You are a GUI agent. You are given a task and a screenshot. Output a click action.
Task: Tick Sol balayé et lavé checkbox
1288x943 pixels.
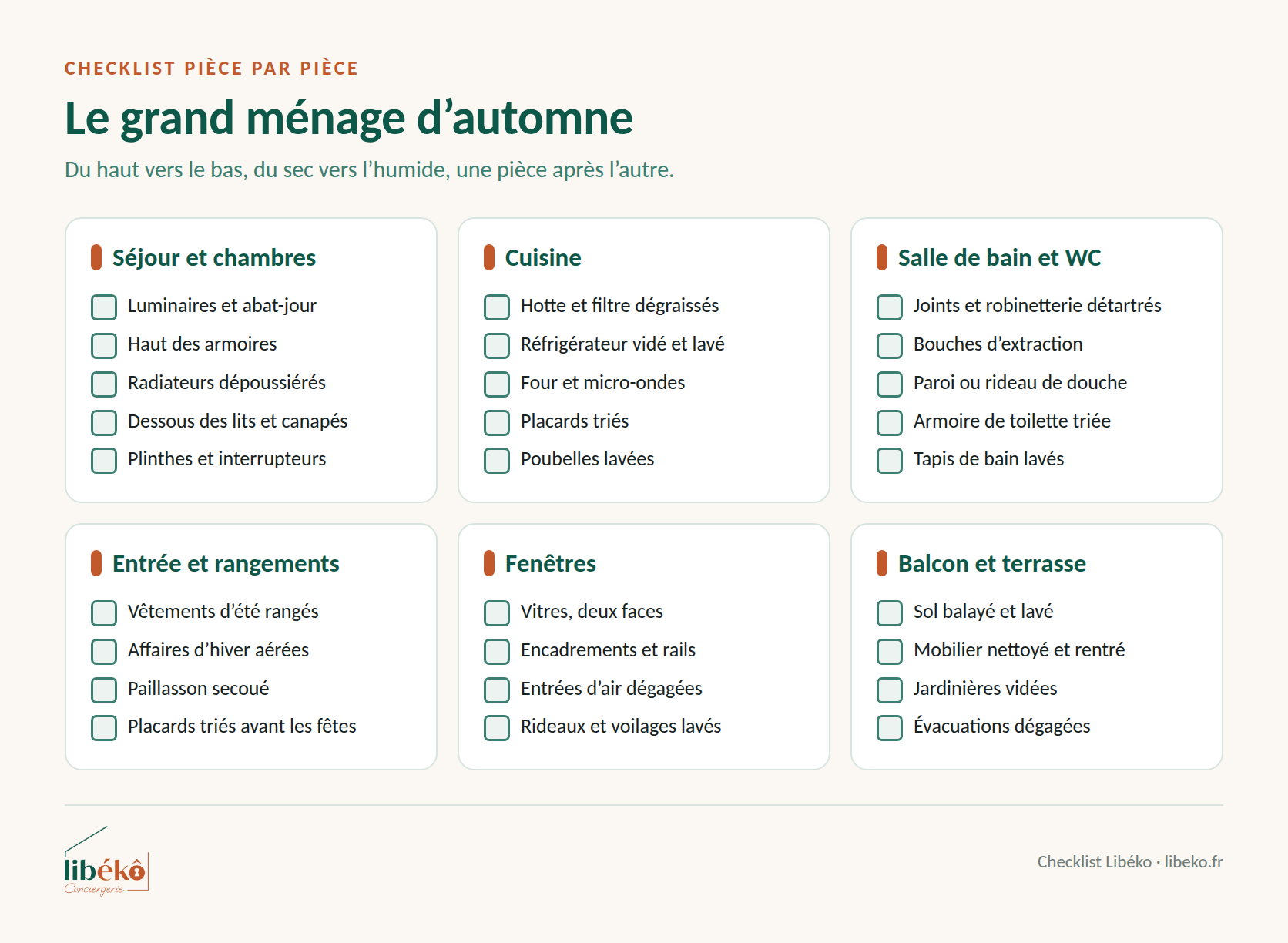(x=890, y=612)
